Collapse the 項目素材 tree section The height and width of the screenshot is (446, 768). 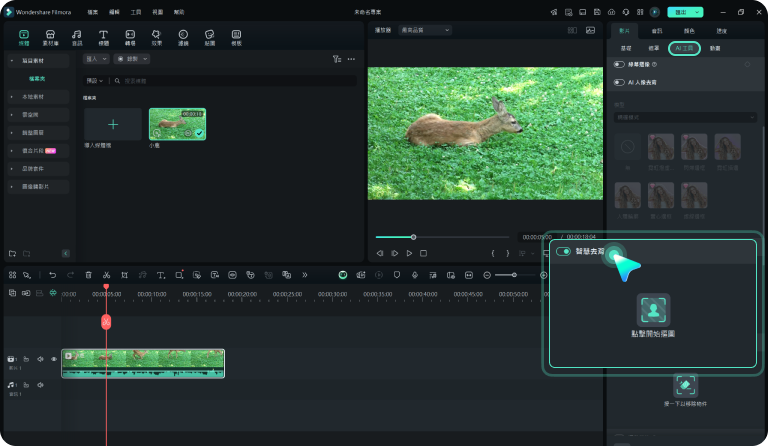pos(12,61)
